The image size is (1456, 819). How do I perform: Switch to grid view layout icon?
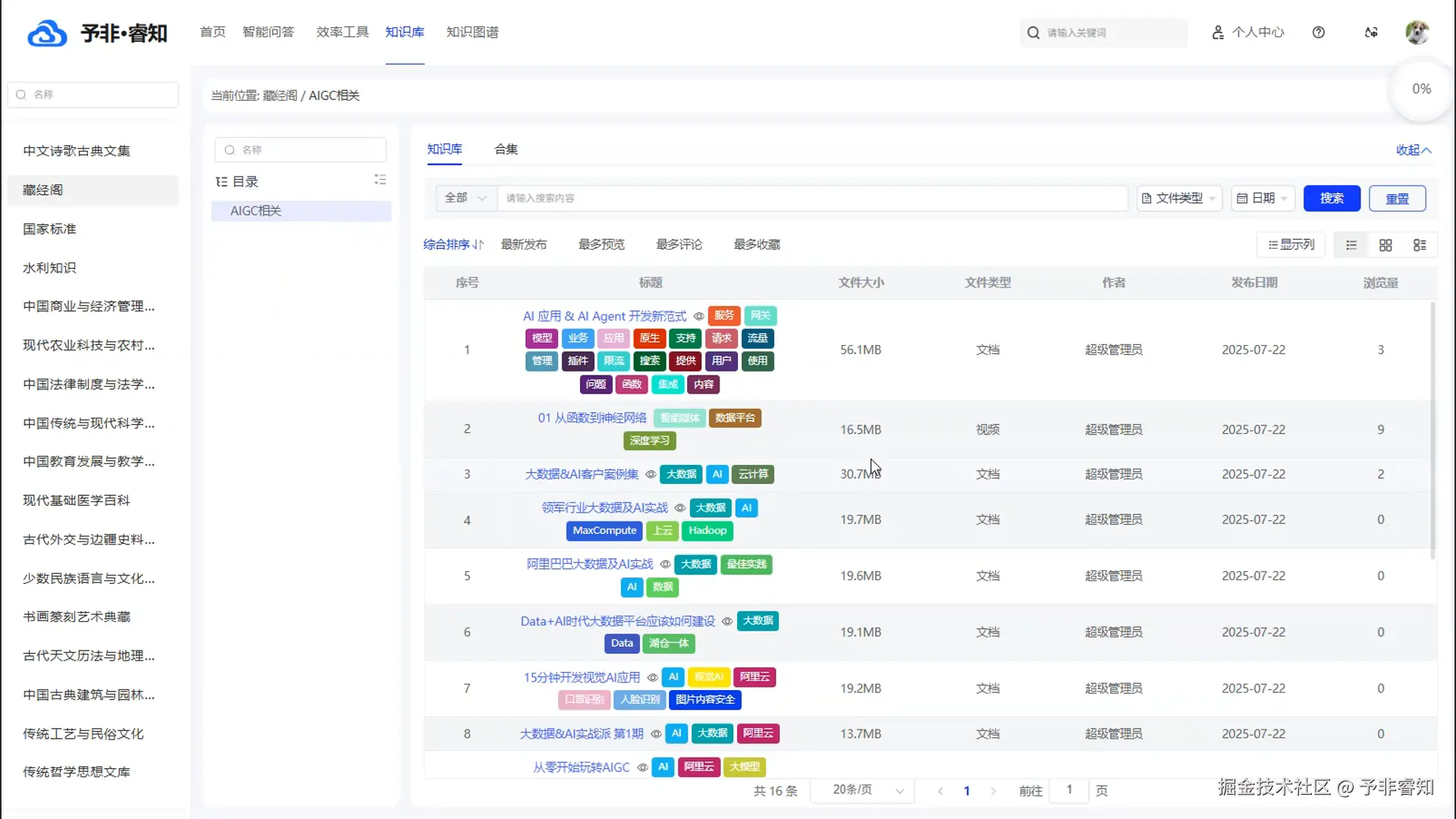point(1385,245)
